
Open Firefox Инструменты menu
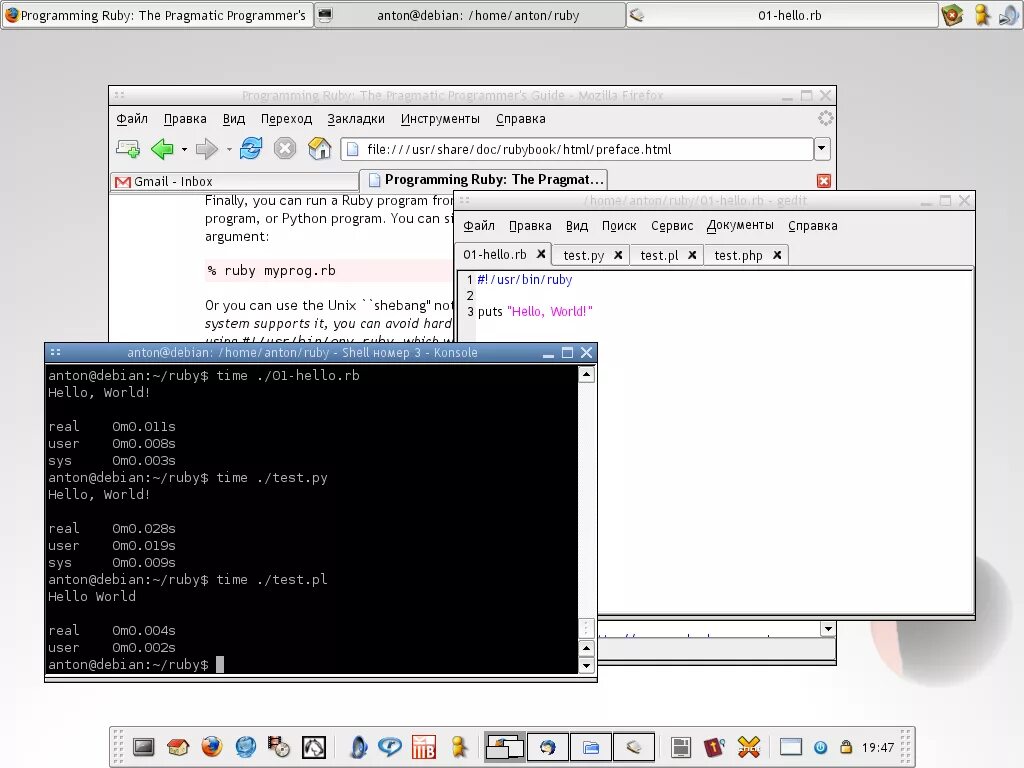click(x=440, y=119)
